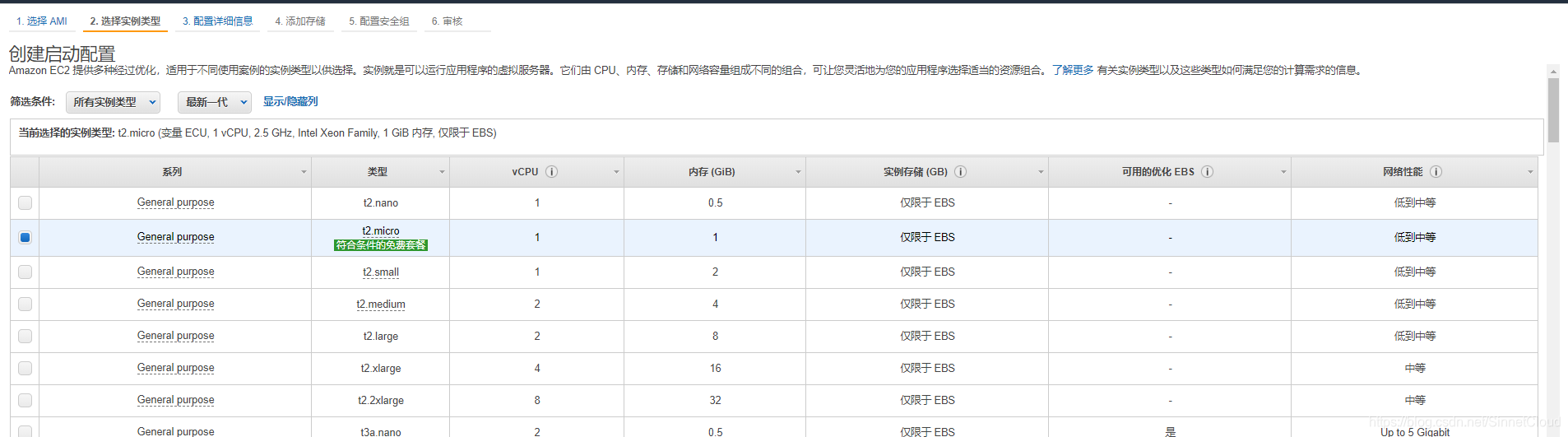The height and width of the screenshot is (437, 1568).
Task: Click the 网络性能 column header label
Action: pos(1403,172)
